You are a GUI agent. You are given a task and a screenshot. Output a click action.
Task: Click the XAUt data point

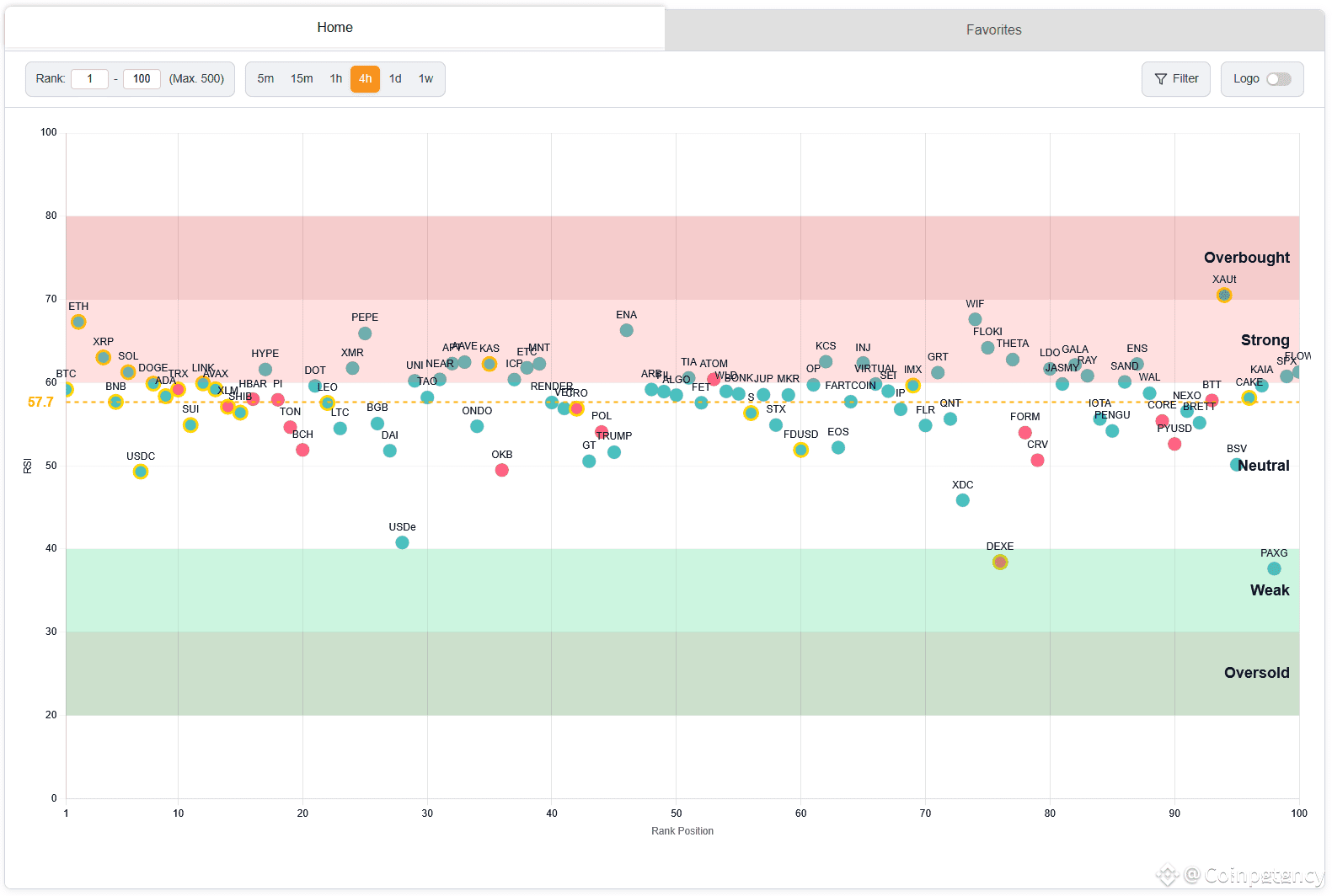point(1224,295)
